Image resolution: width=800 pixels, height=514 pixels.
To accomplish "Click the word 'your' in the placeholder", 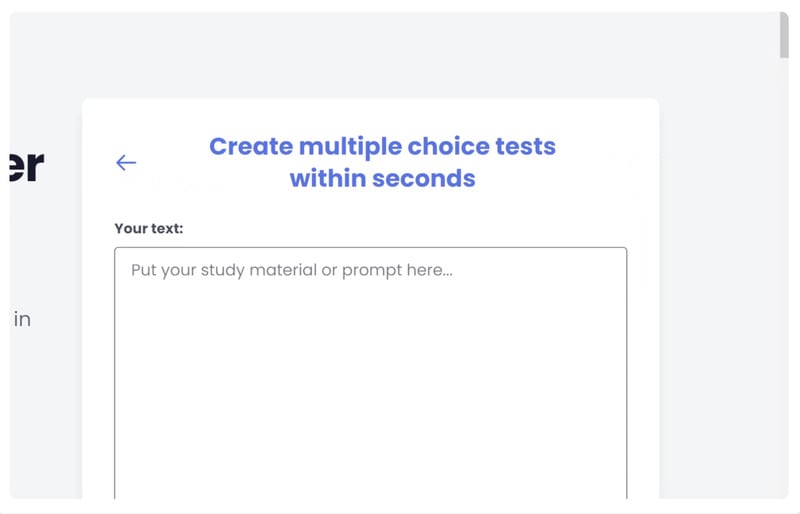I will [180, 271].
